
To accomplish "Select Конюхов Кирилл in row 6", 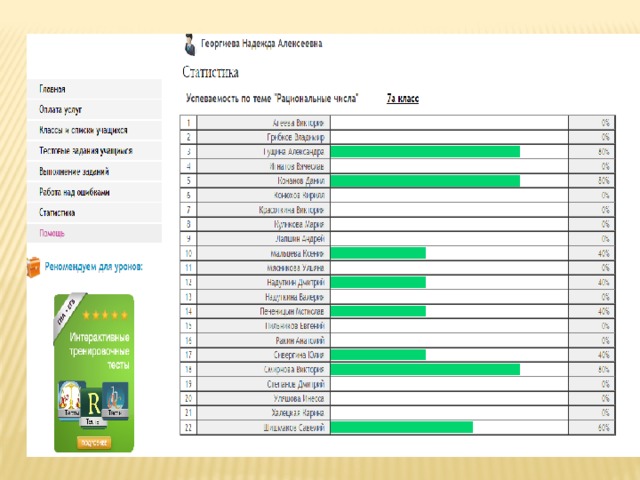I will (264, 195).
